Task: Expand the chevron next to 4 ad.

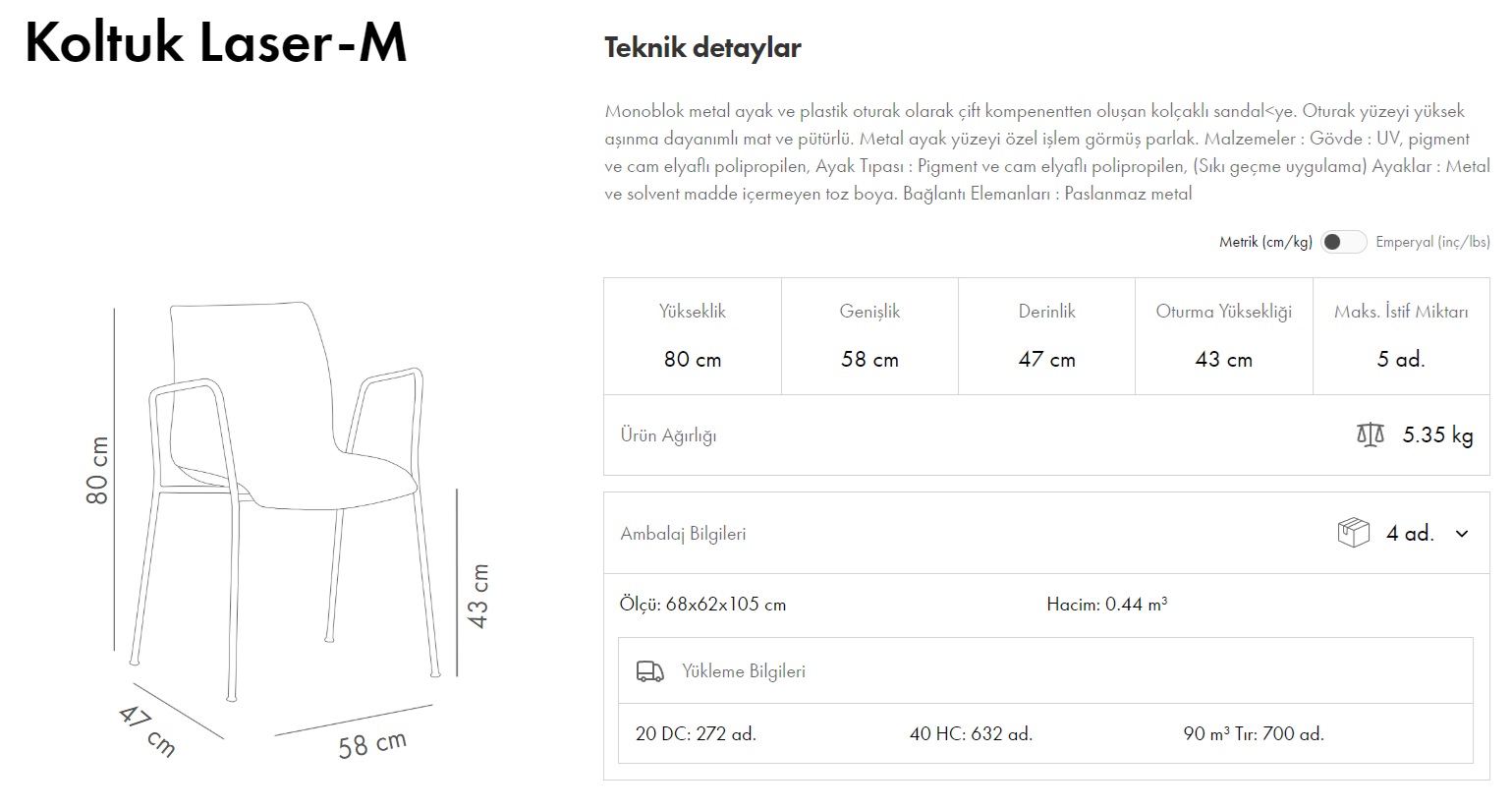Action: point(1462,534)
